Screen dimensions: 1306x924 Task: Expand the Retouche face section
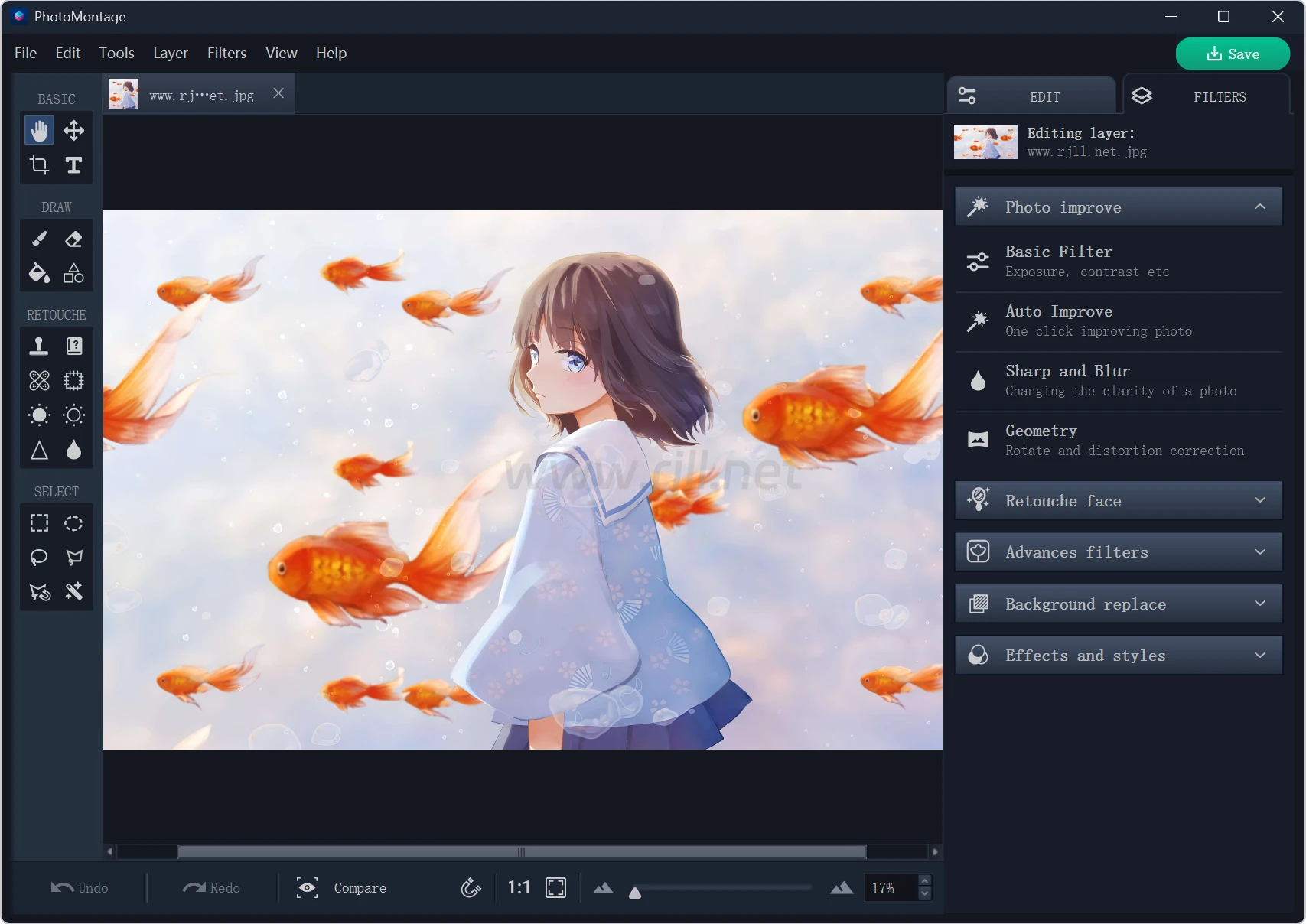click(x=1118, y=501)
